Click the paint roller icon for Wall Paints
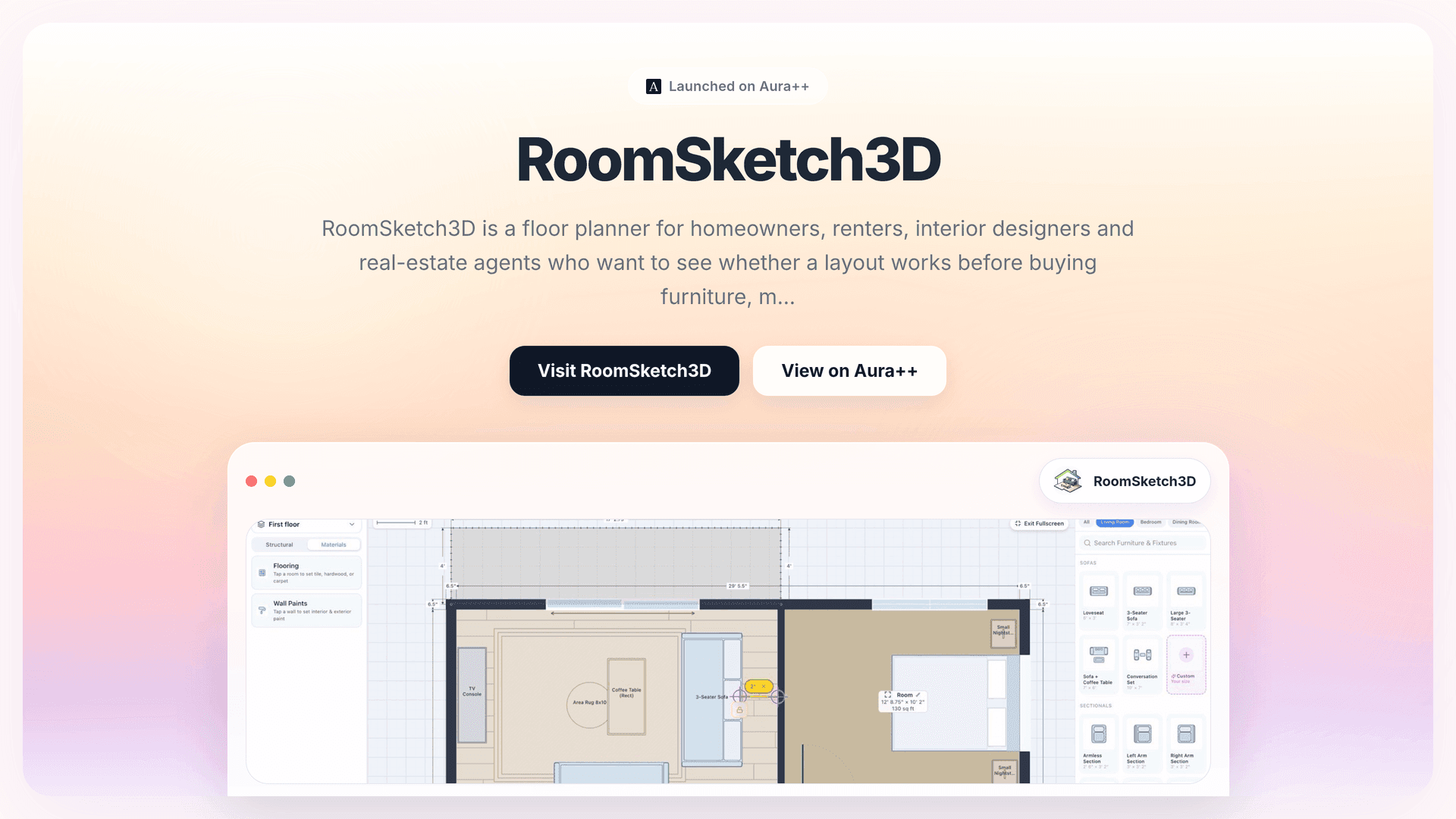 (262, 610)
